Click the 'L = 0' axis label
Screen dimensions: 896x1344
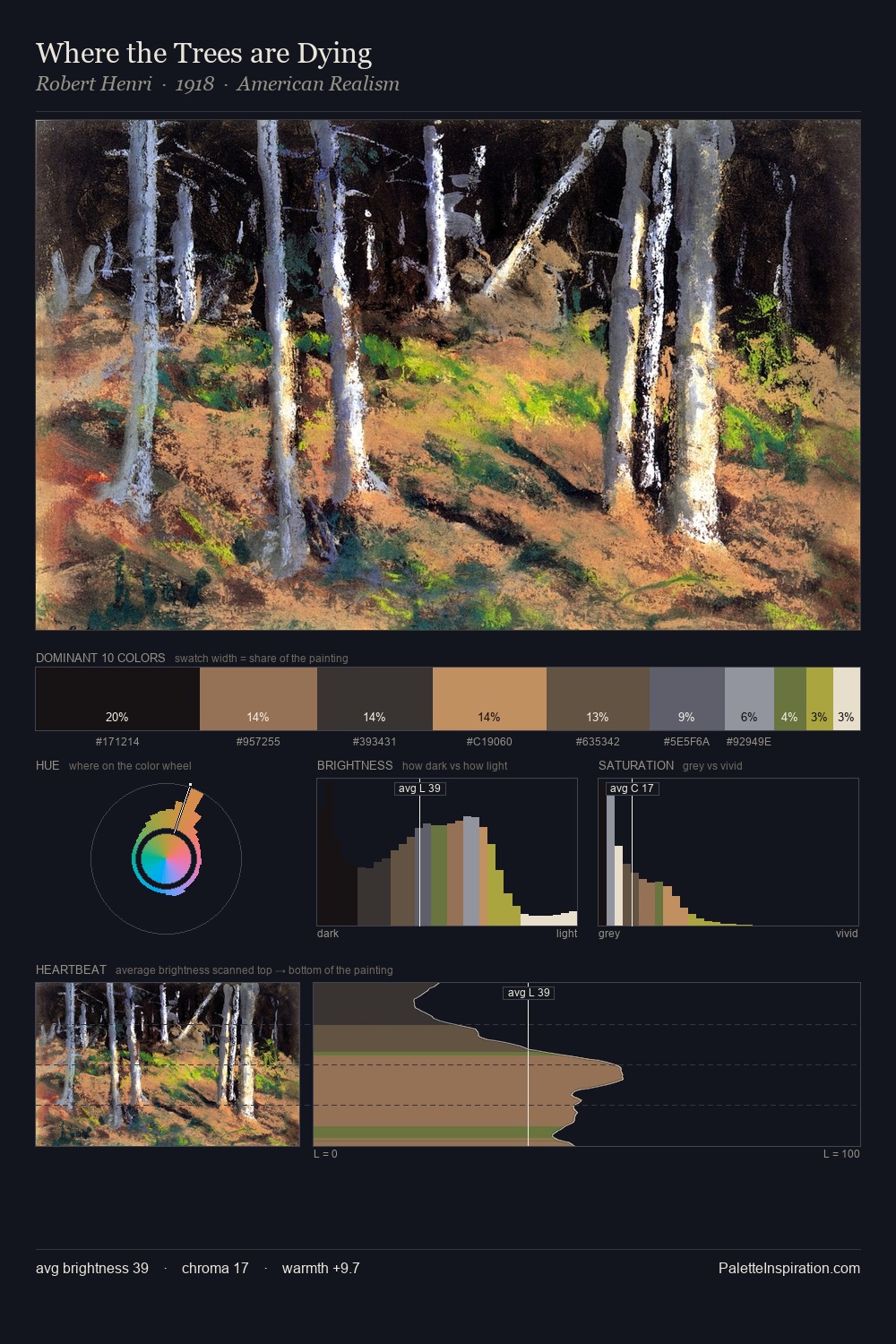tap(325, 1154)
